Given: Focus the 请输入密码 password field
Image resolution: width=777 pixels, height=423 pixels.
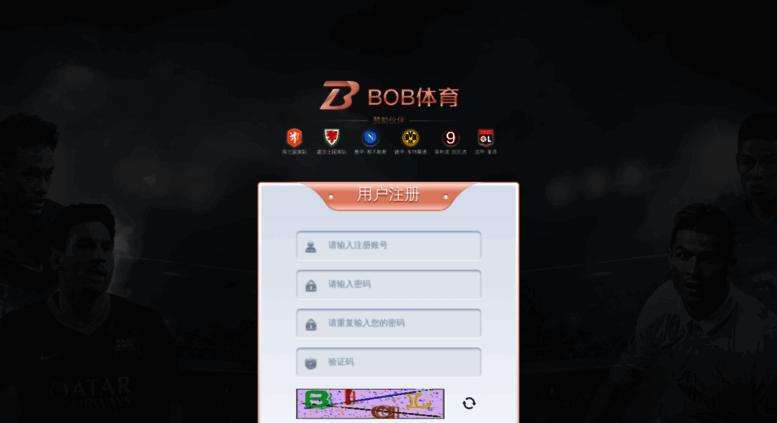Looking at the screenshot, I should coord(388,284).
